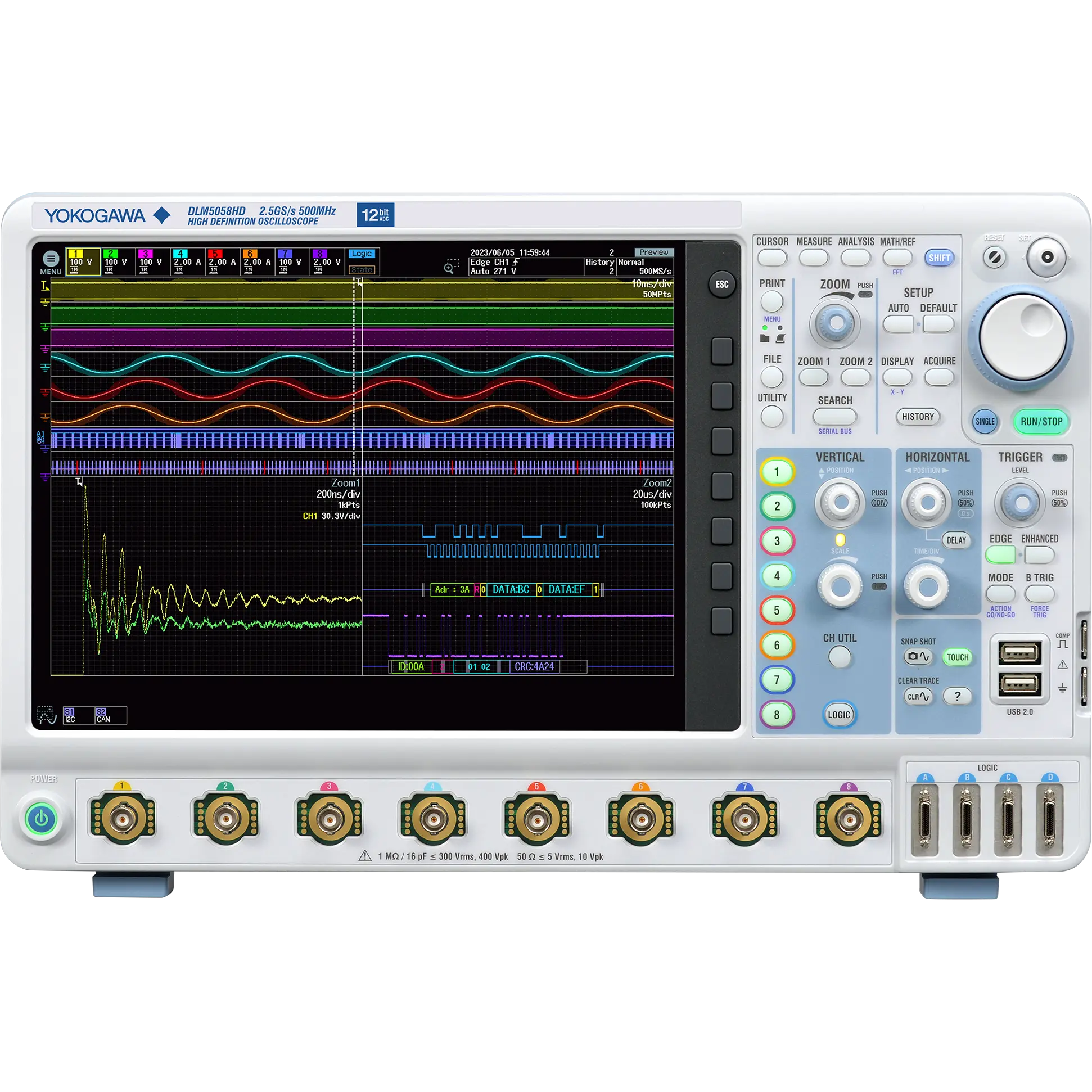This screenshot has height=1092, width=1092.
Task: Select logic port A connector
Action: tap(925, 821)
